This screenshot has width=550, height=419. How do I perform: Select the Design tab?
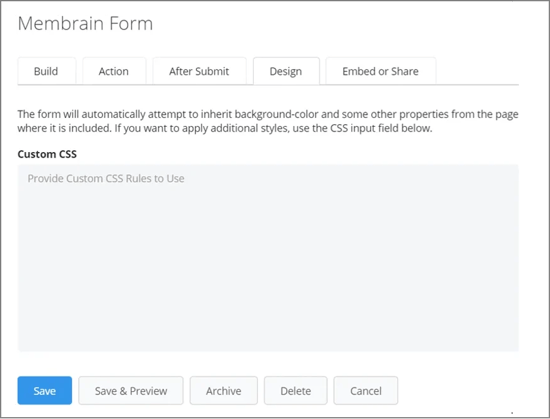(x=286, y=71)
